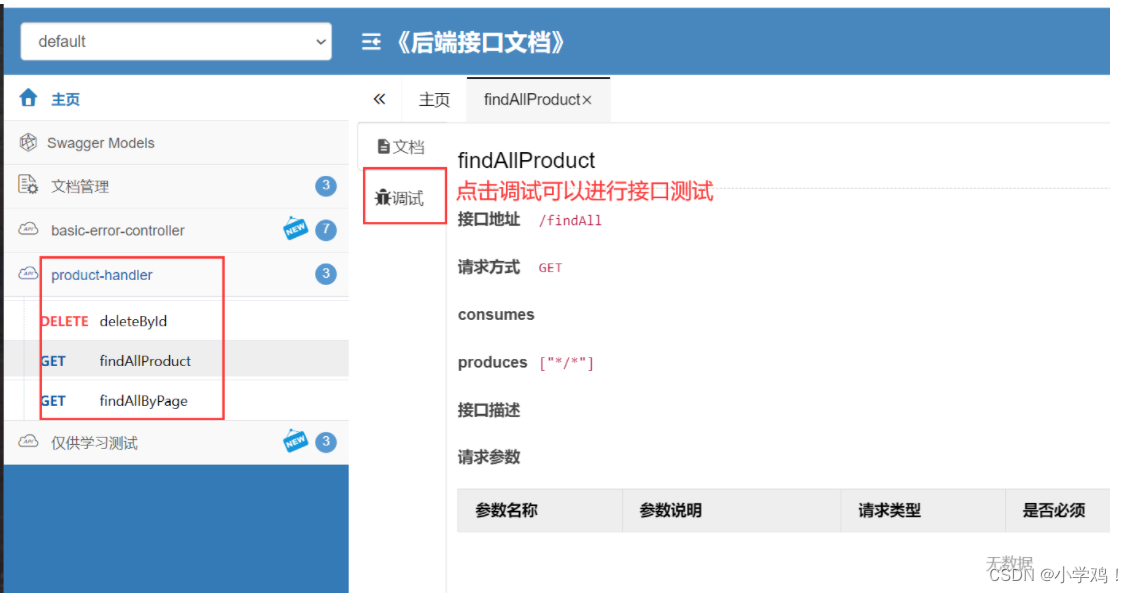Open the default API group dropdown
The image size is (1133, 593).
click(176, 41)
